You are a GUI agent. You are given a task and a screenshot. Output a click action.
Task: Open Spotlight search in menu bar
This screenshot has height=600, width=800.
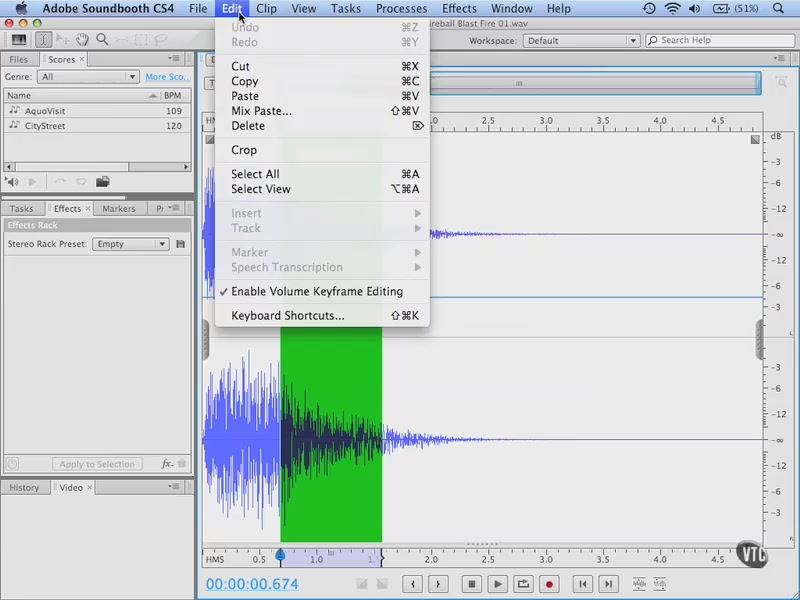click(778, 8)
